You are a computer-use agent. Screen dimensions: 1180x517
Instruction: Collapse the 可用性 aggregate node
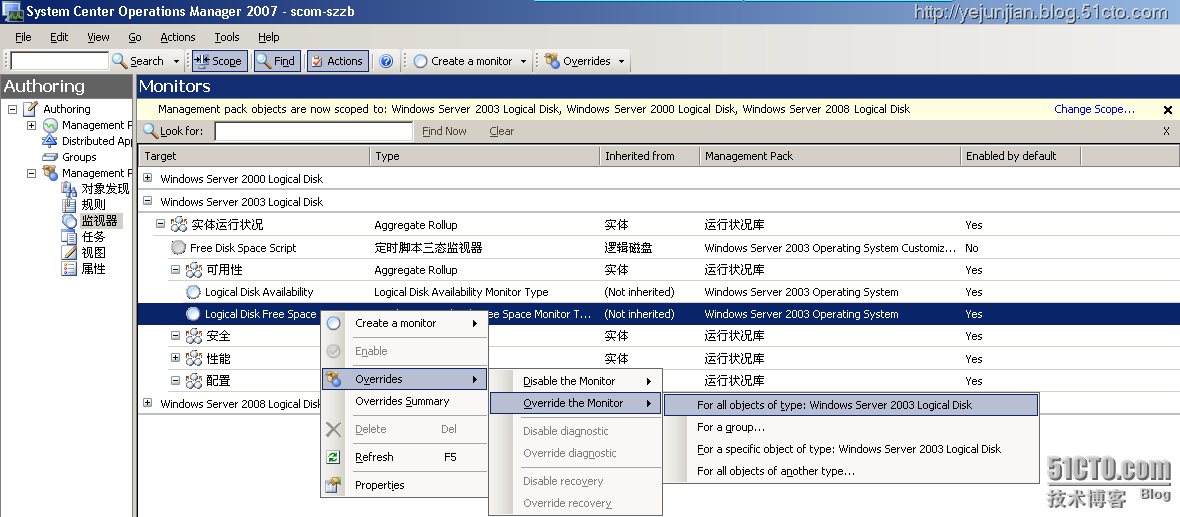[175, 269]
